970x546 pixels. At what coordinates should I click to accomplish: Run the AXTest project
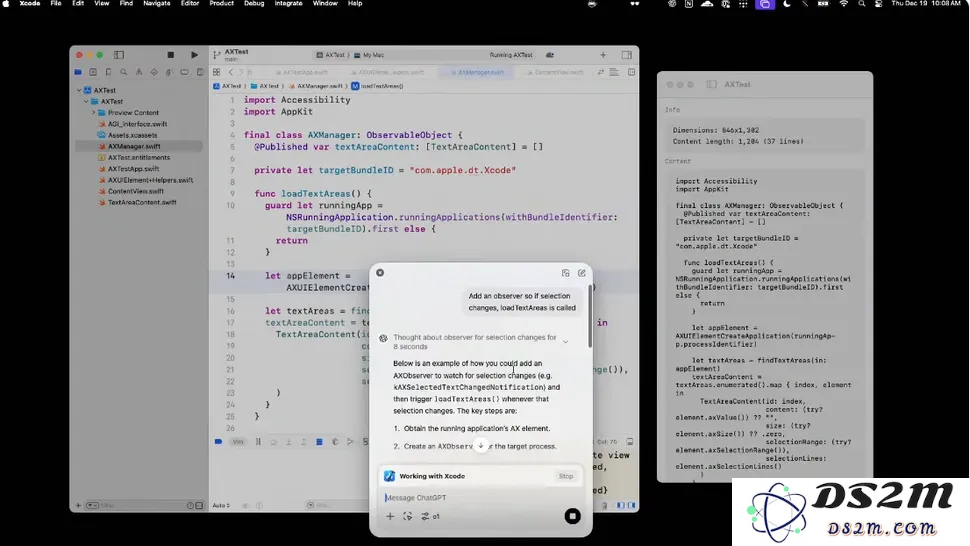(194, 55)
